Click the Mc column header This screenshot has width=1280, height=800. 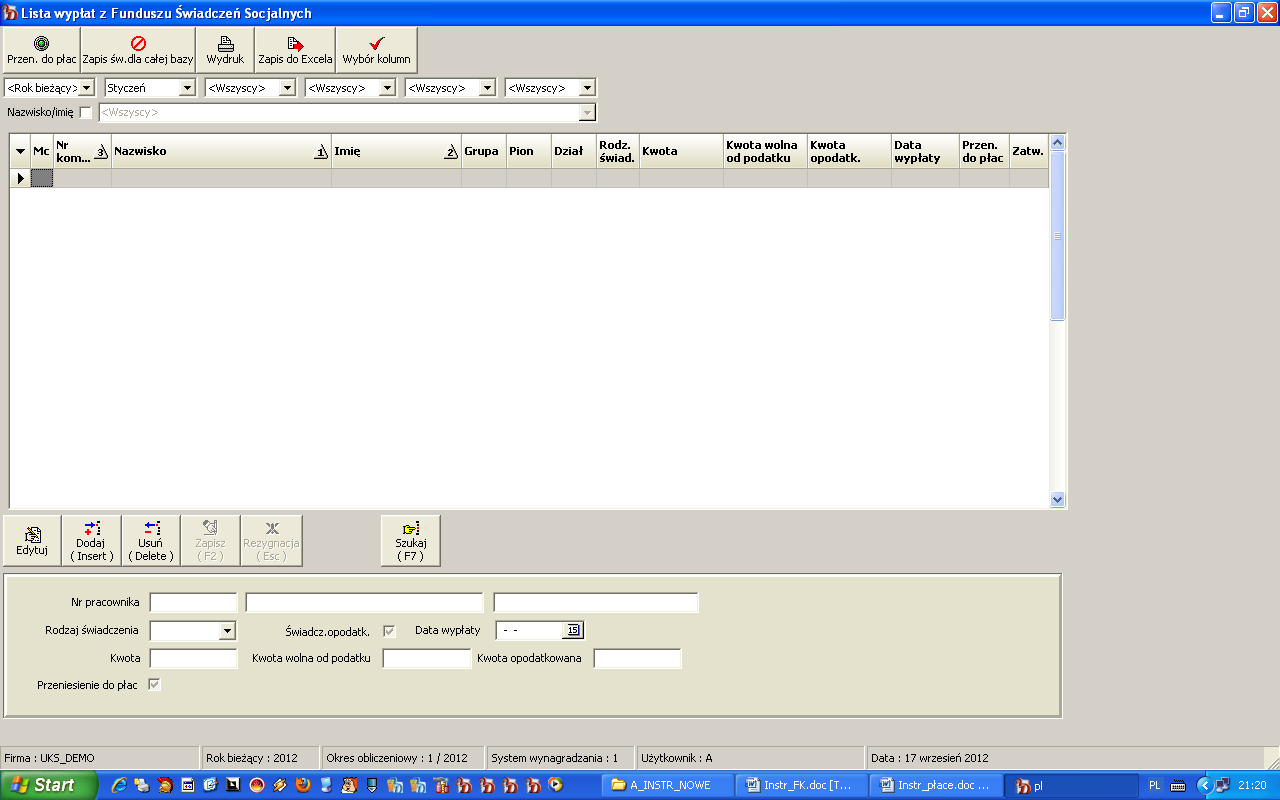tap(41, 151)
